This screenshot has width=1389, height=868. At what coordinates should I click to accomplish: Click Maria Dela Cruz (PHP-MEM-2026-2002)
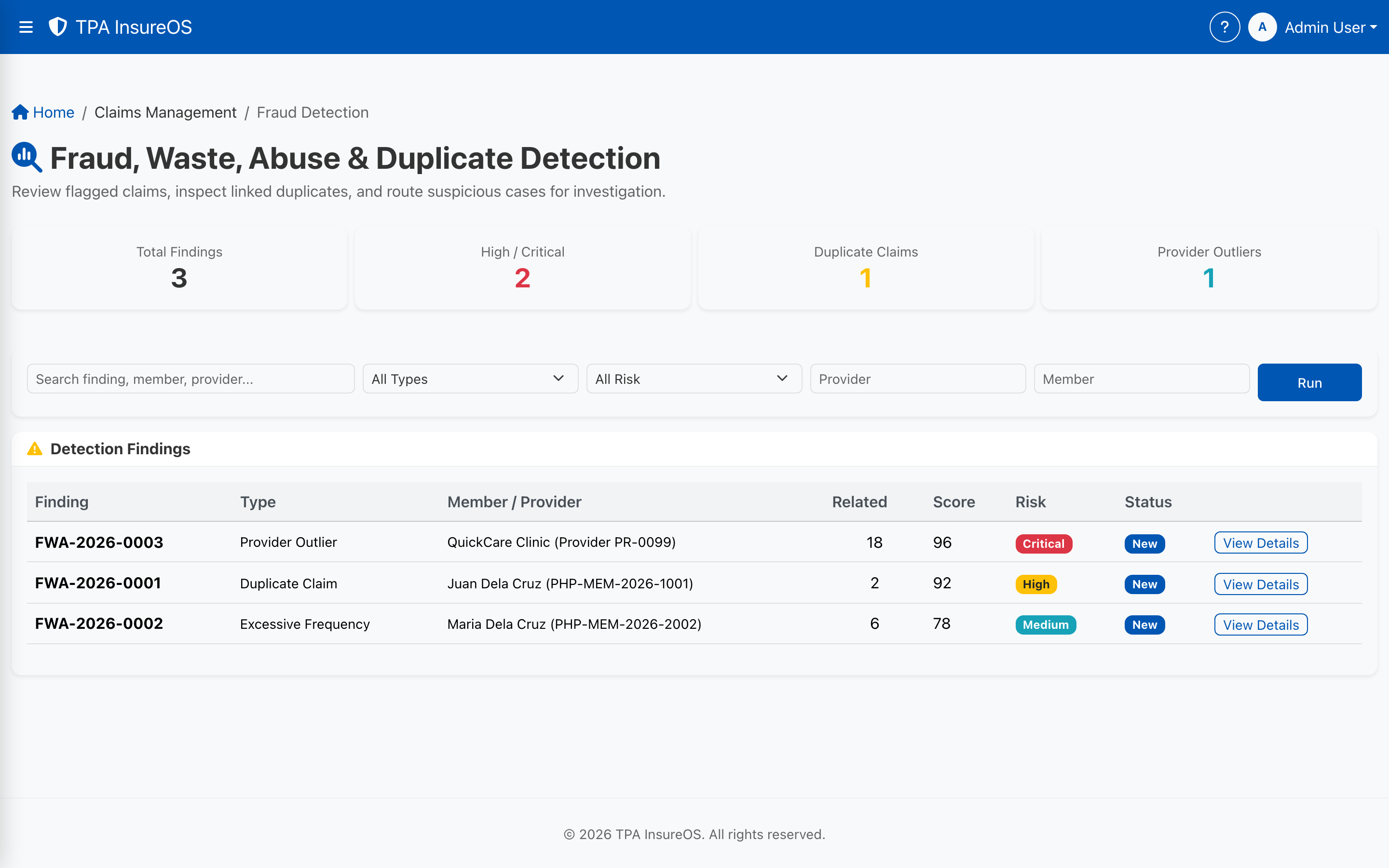click(574, 624)
